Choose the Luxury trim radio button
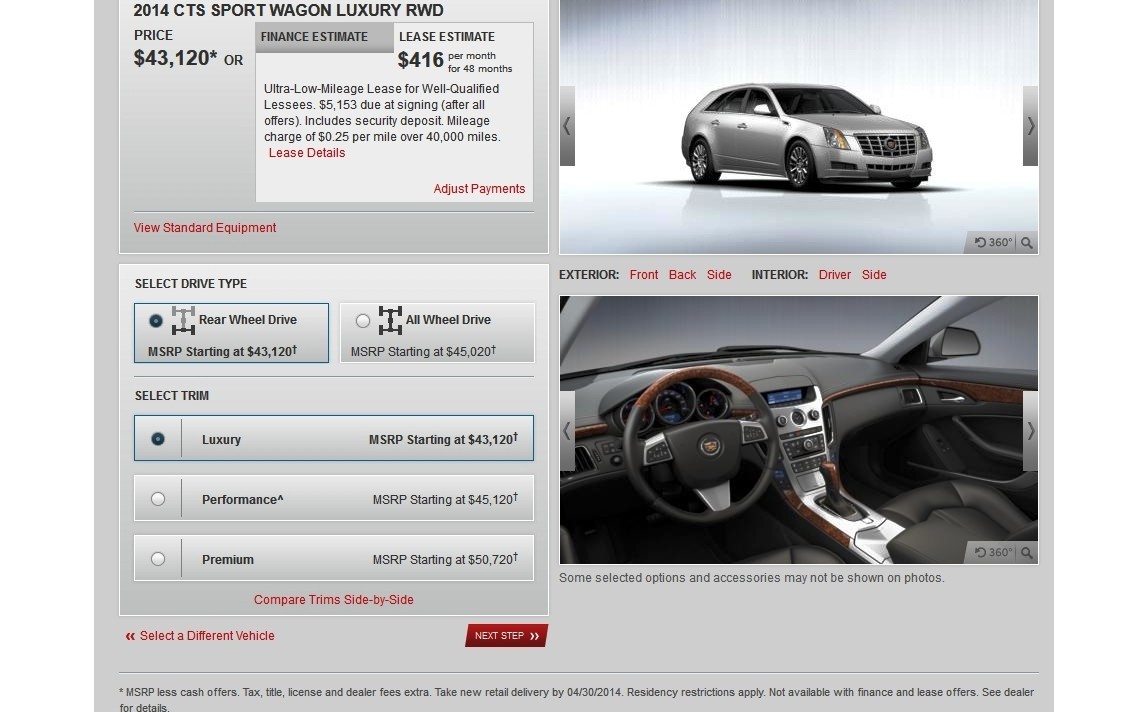 click(x=157, y=439)
